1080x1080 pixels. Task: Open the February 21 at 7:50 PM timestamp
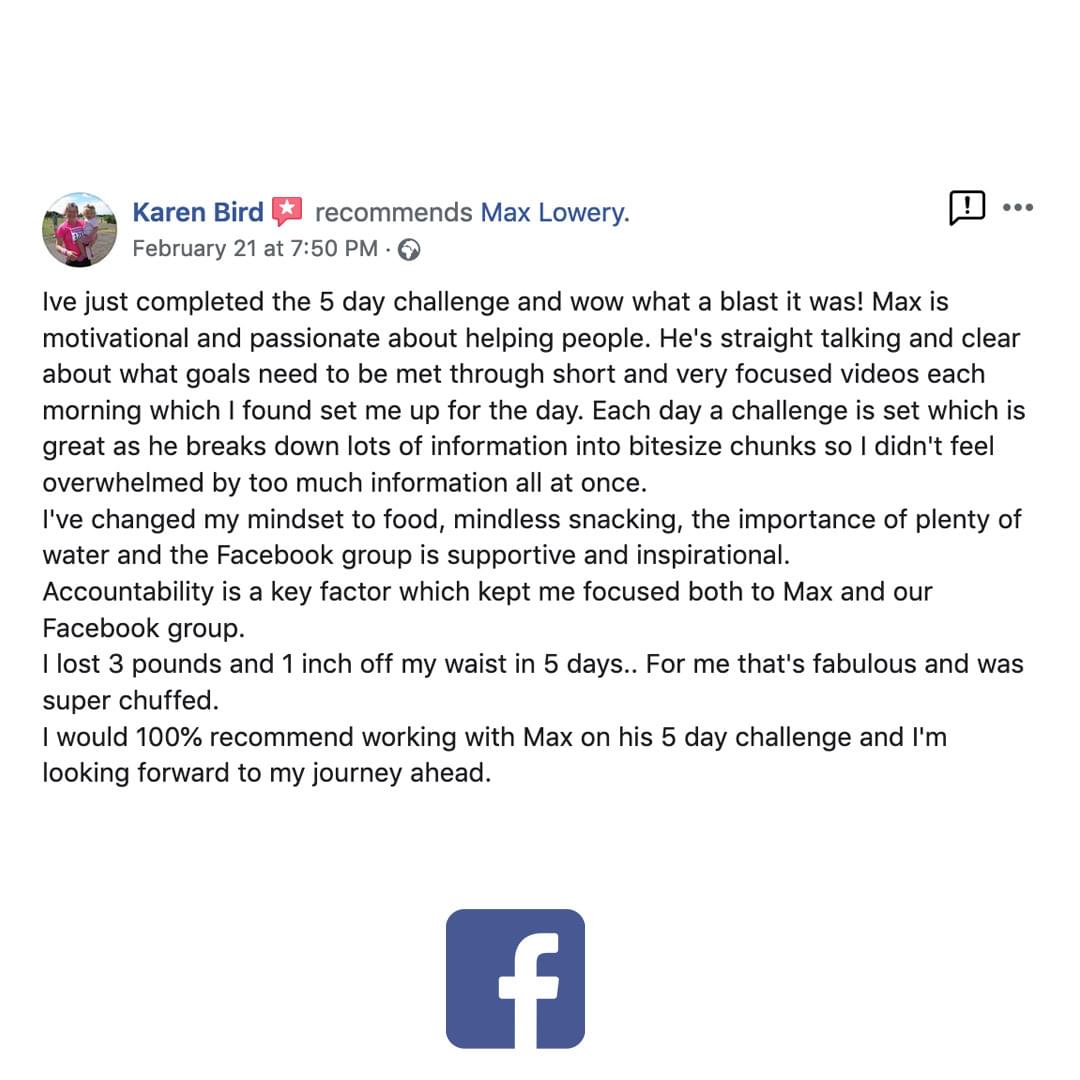pos(255,248)
